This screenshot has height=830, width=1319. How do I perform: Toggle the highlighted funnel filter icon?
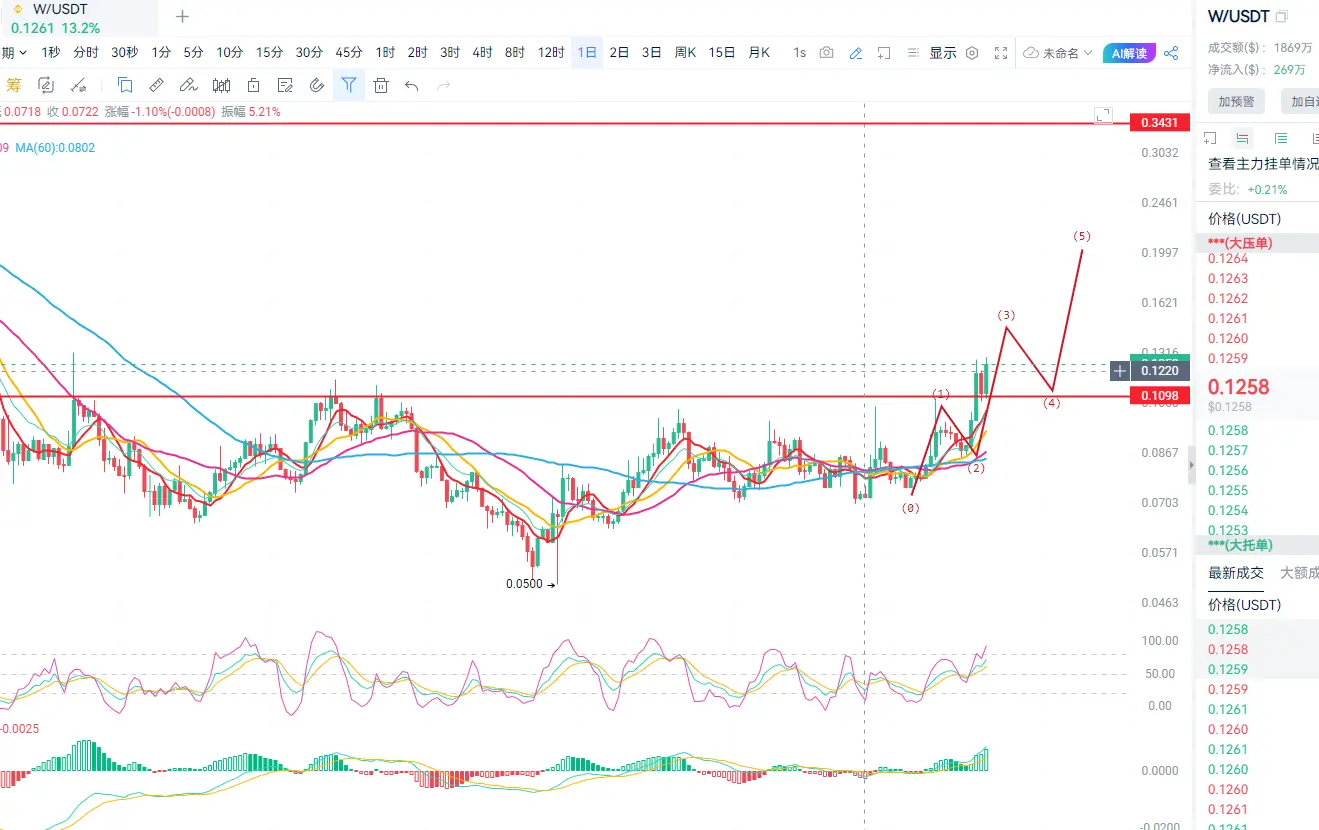pos(349,85)
